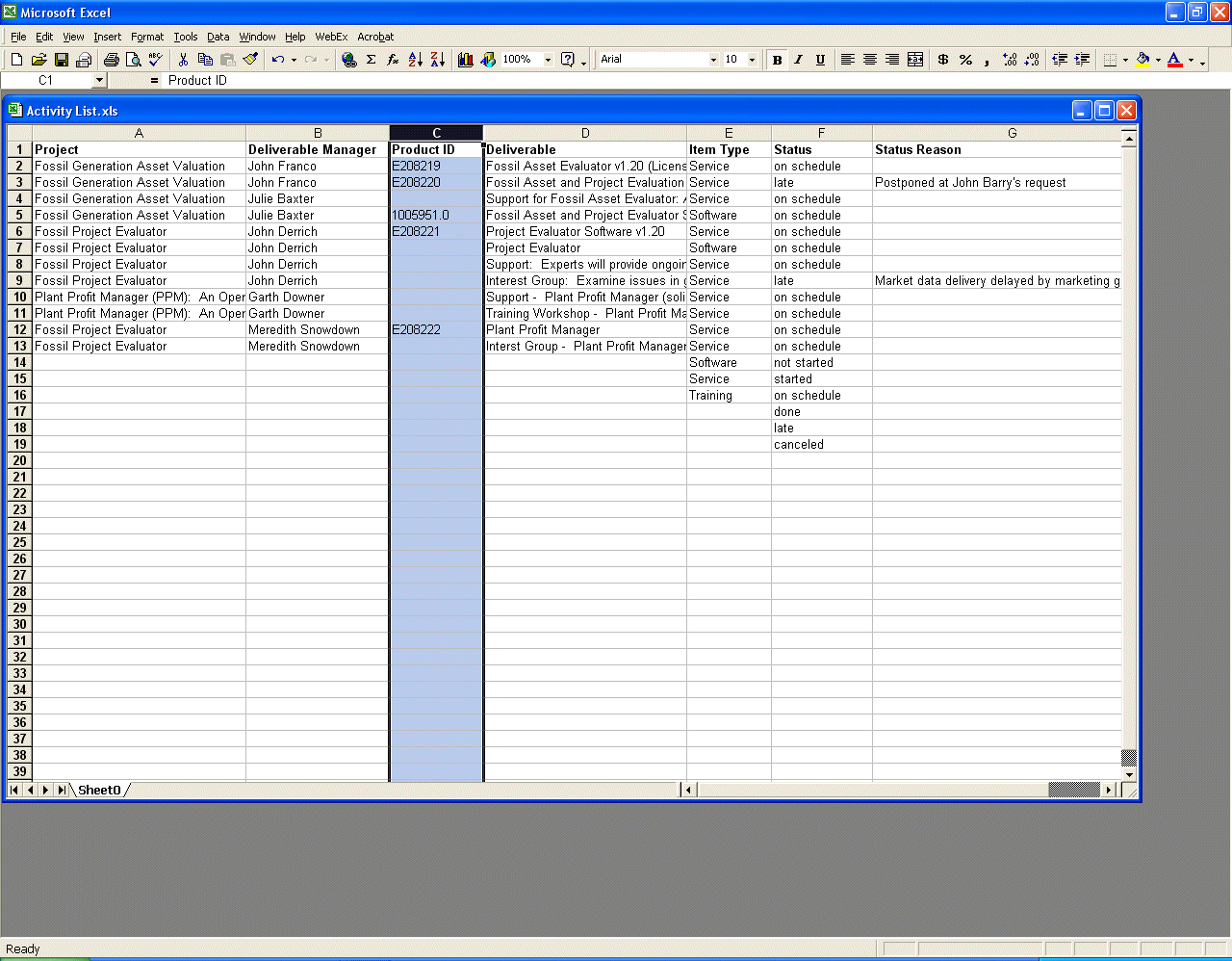The height and width of the screenshot is (961, 1232).
Task: Copy the selected cells
Action: pyautogui.click(x=205, y=60)
